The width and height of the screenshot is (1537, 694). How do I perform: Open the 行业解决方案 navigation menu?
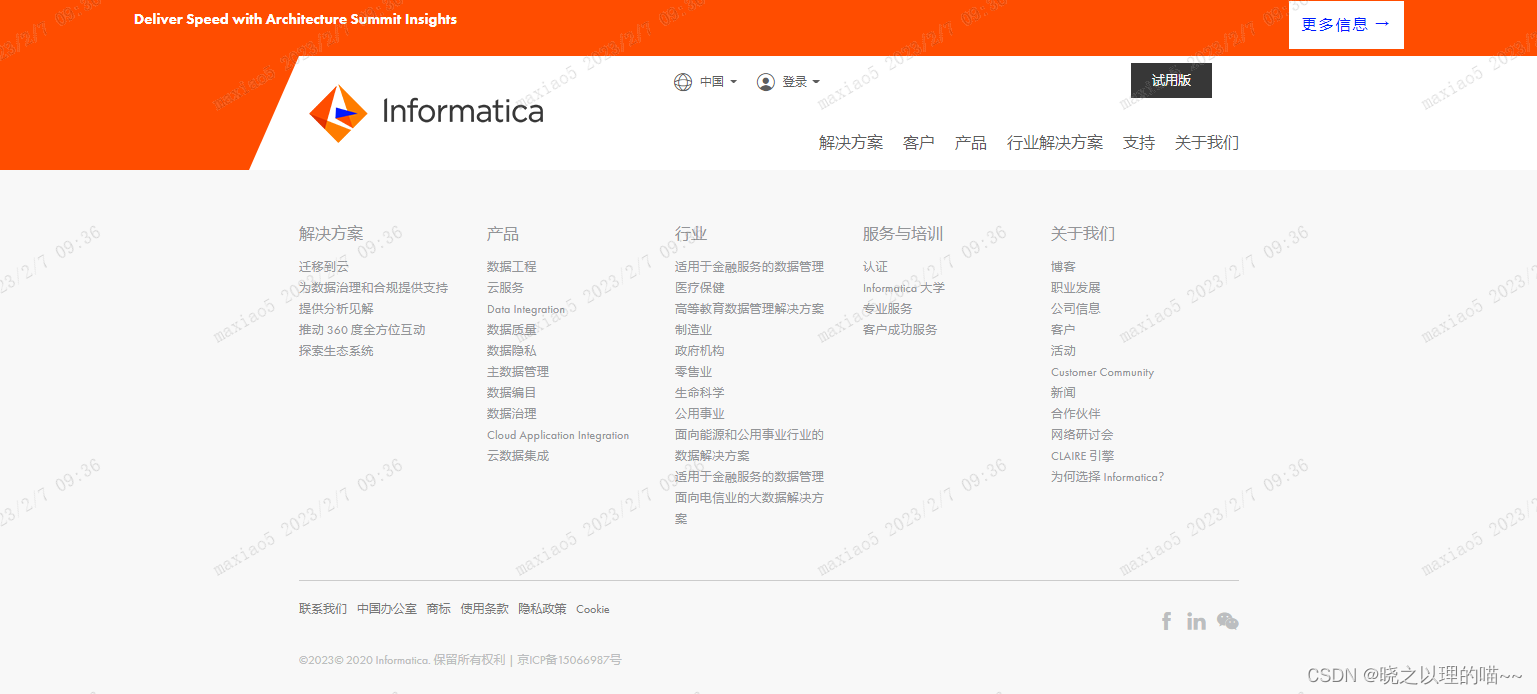point(1054,143)
